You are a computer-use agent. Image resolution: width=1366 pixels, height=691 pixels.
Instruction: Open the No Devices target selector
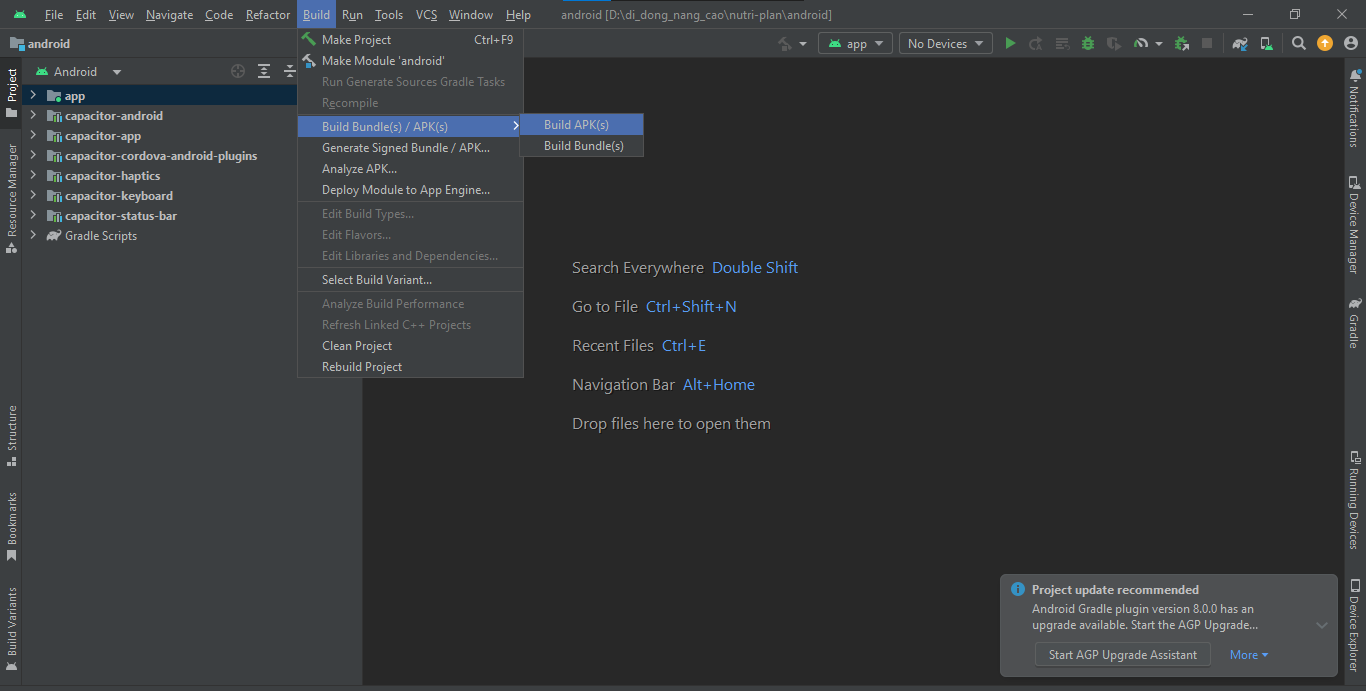[x=943, y=43]
